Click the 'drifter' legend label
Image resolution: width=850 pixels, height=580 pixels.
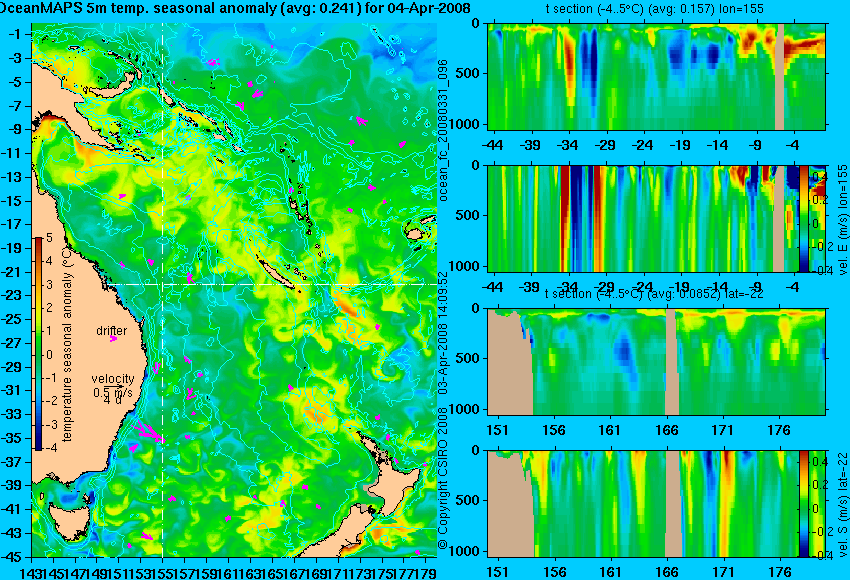[x=112, y=331]
